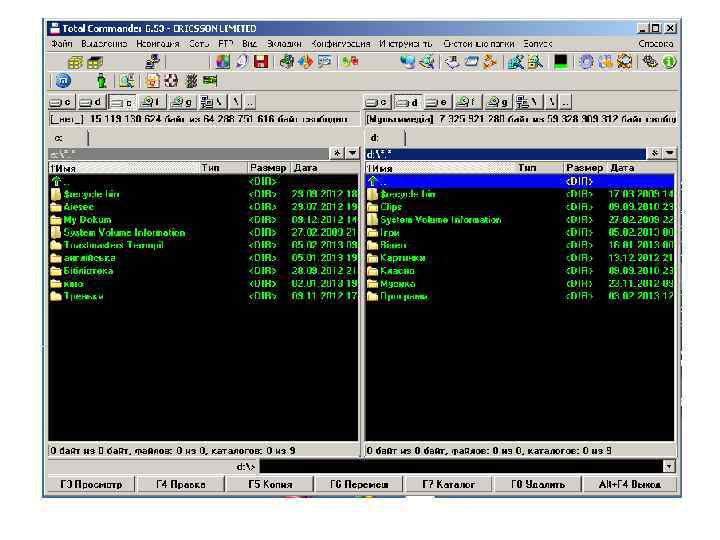Click the blue round globe icon on second toolbar row

[x=63, y=81]
